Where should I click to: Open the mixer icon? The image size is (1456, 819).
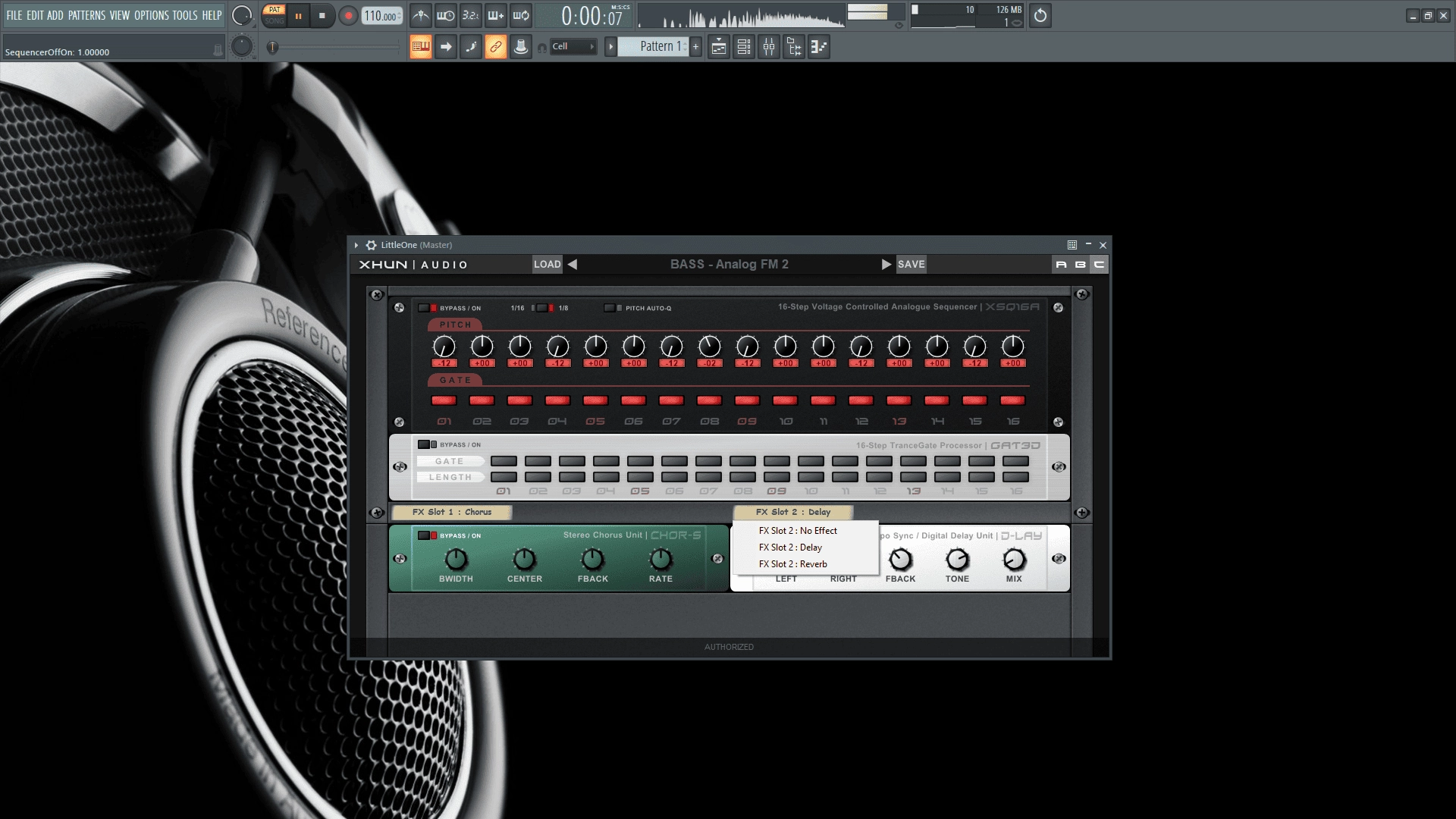tap(769, 47)
